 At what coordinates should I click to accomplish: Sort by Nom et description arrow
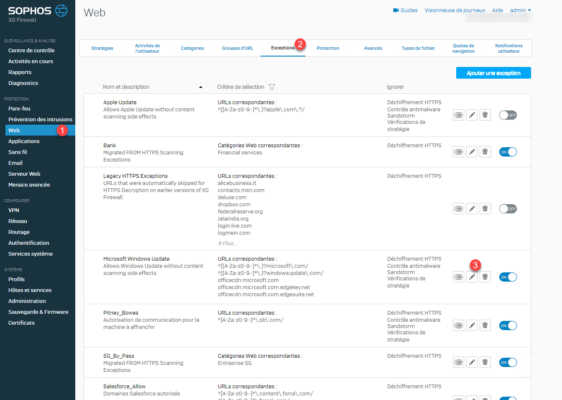coord(201,87)
